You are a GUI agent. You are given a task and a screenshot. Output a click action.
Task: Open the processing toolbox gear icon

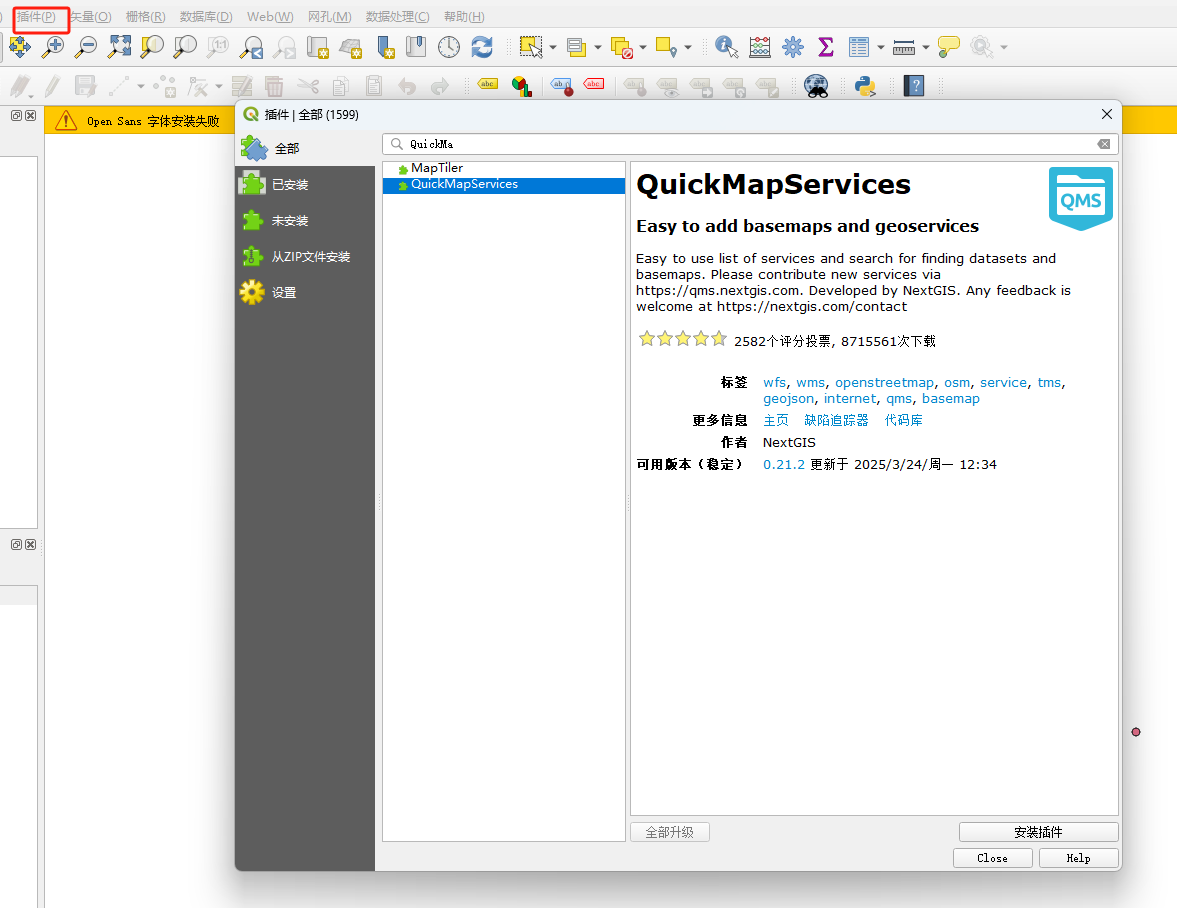click(x=793, y=46)
